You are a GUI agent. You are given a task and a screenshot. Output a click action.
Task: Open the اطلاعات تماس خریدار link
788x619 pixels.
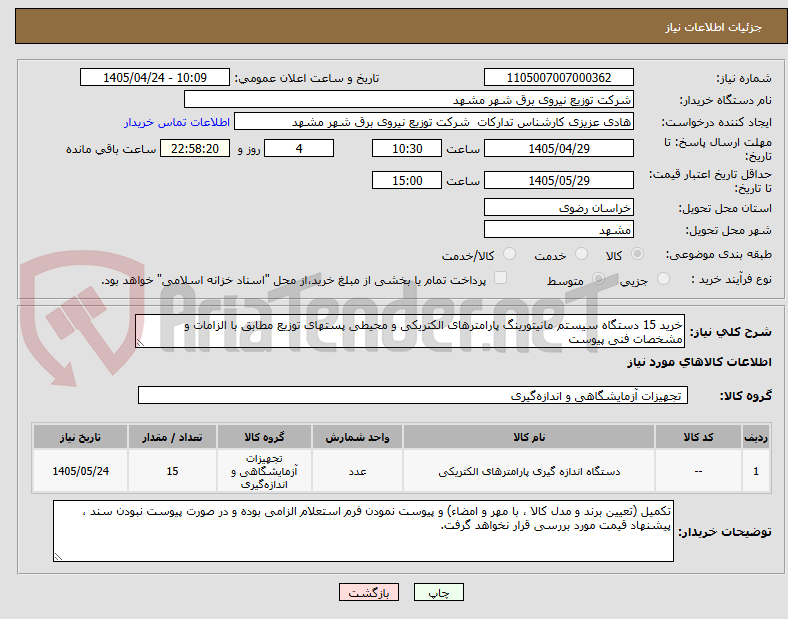pos(177,122)
